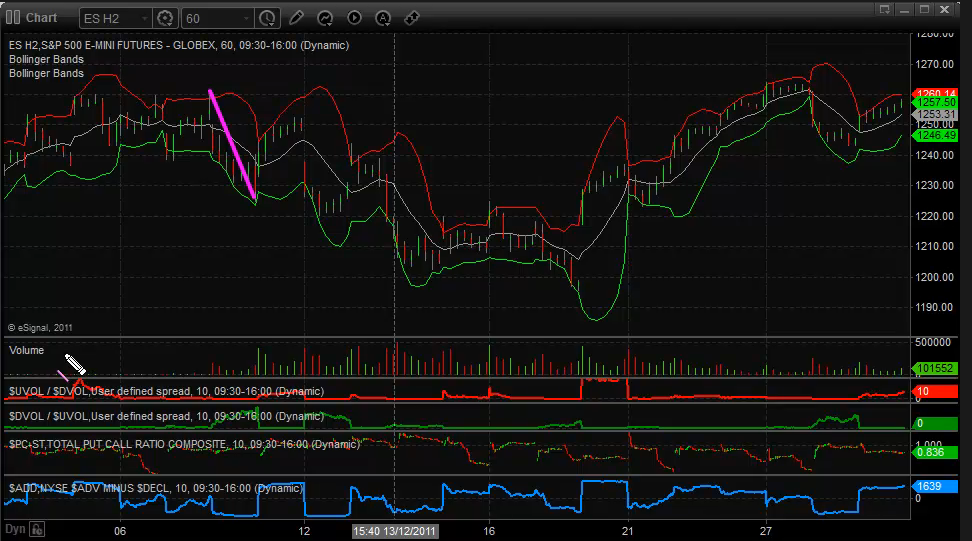Click the chart window menu icon

coord(13,17)
